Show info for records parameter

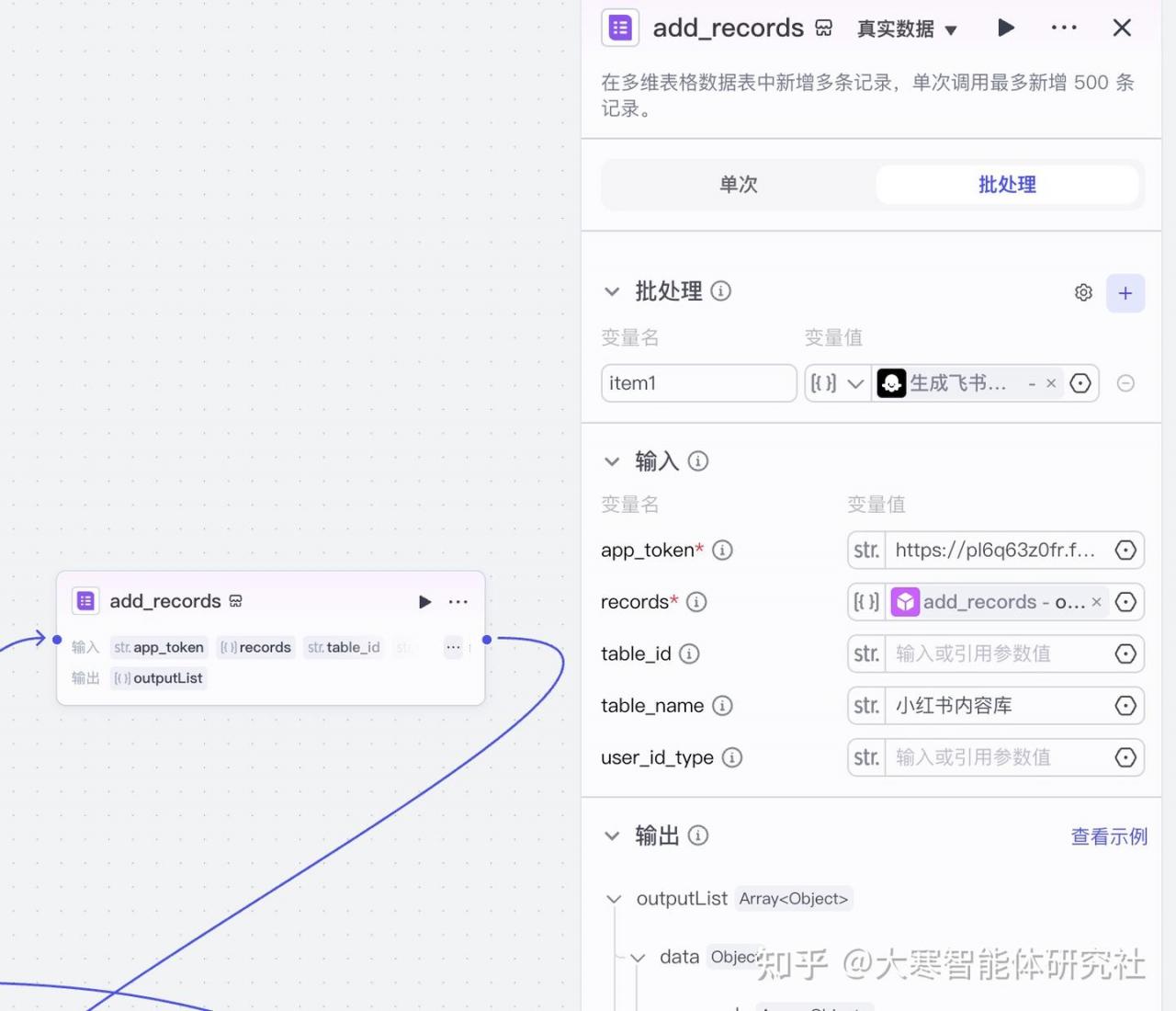696,602
